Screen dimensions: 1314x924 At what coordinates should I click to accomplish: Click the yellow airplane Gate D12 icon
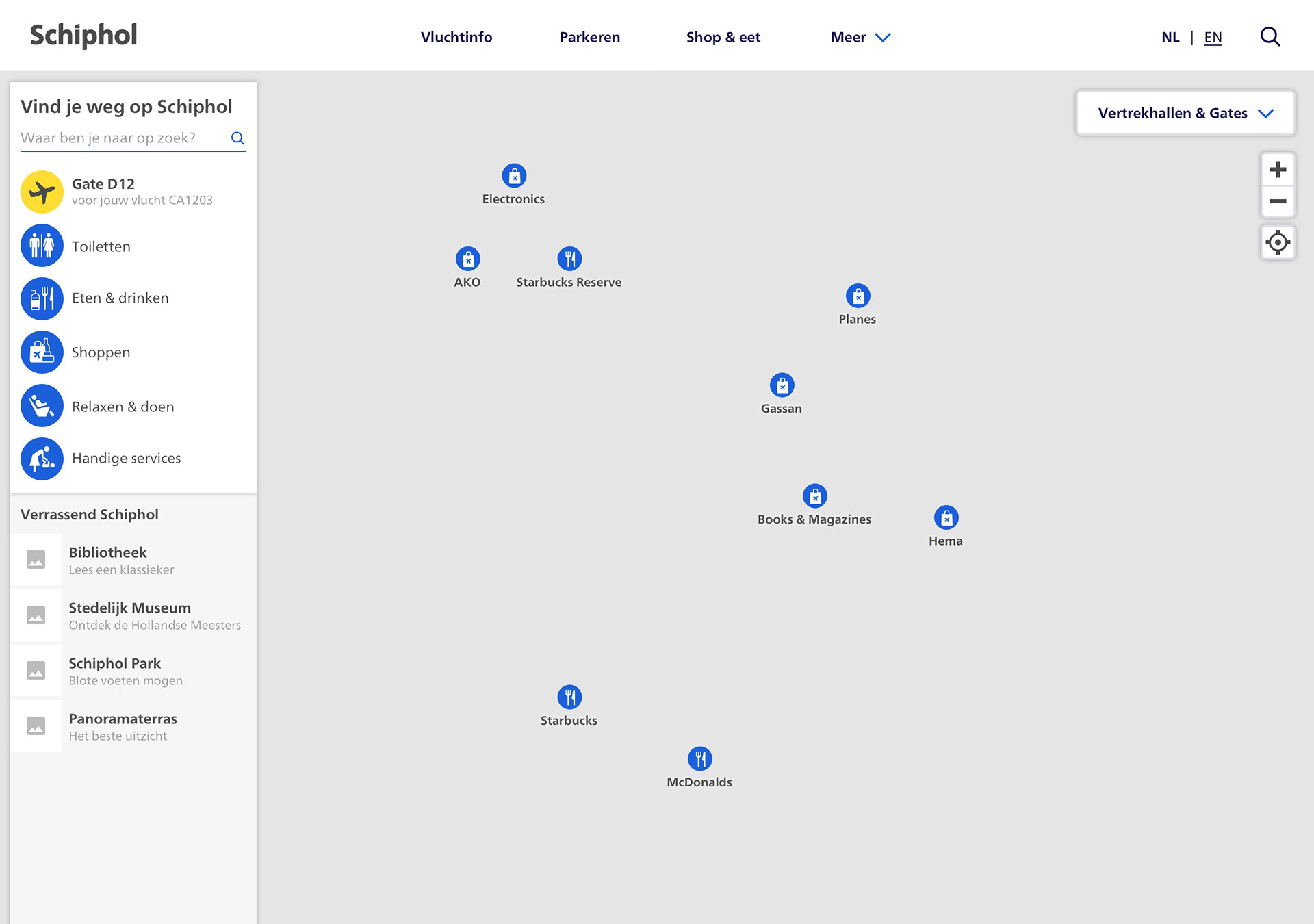click(x=42, y=192)
